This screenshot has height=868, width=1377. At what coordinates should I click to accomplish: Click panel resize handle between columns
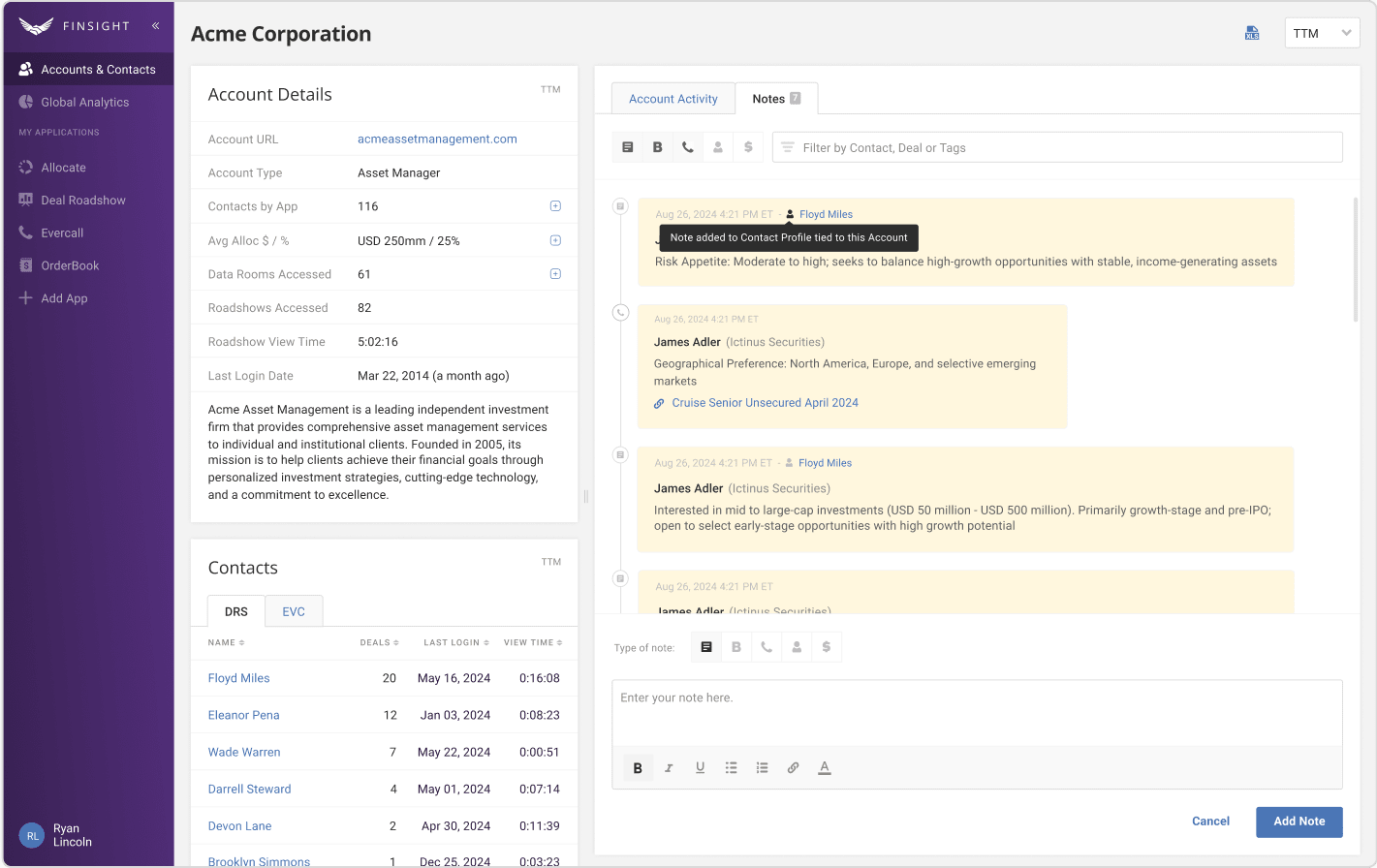pos(586,496)
